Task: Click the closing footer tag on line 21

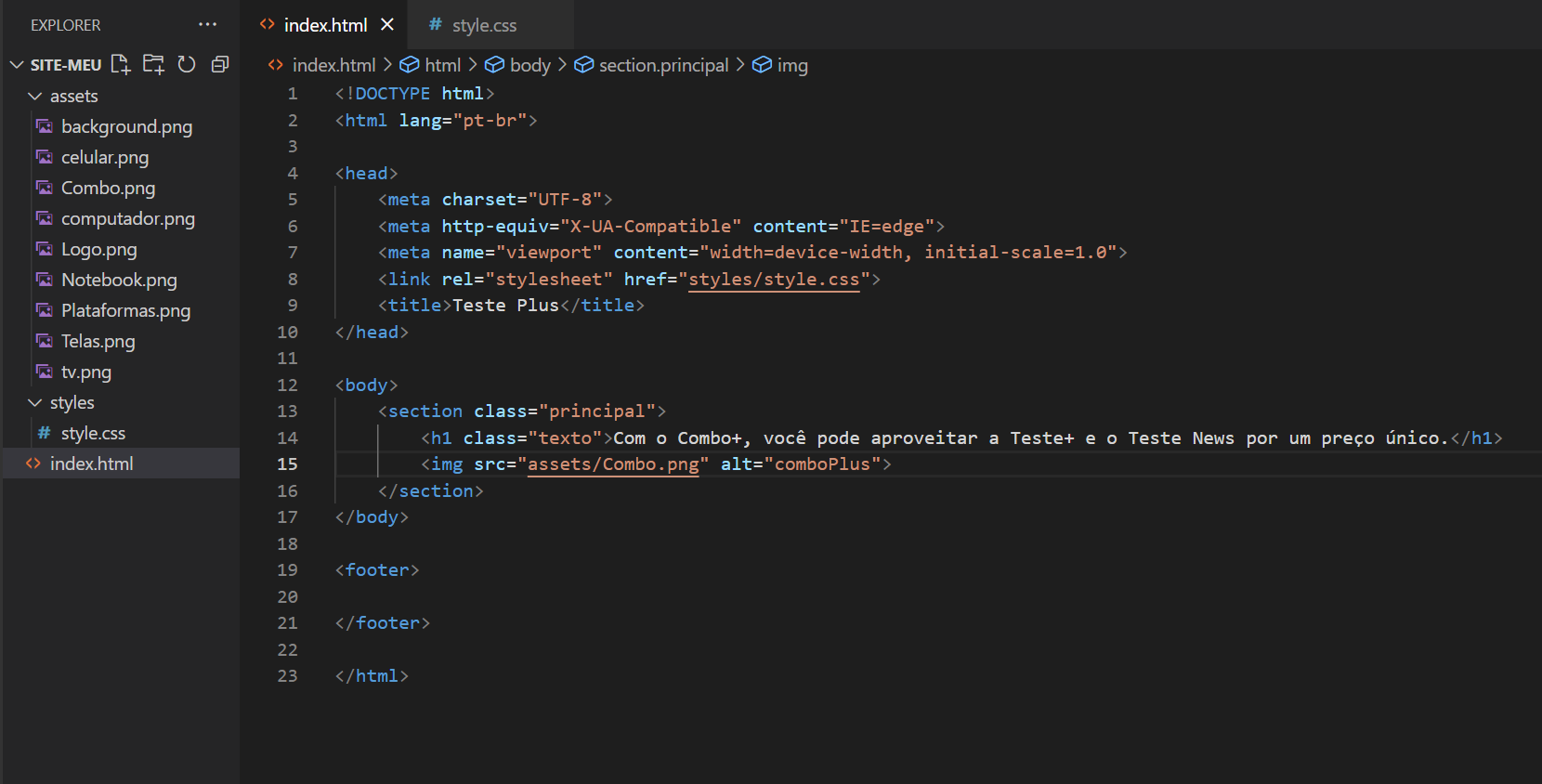Action: coord(382,622)
